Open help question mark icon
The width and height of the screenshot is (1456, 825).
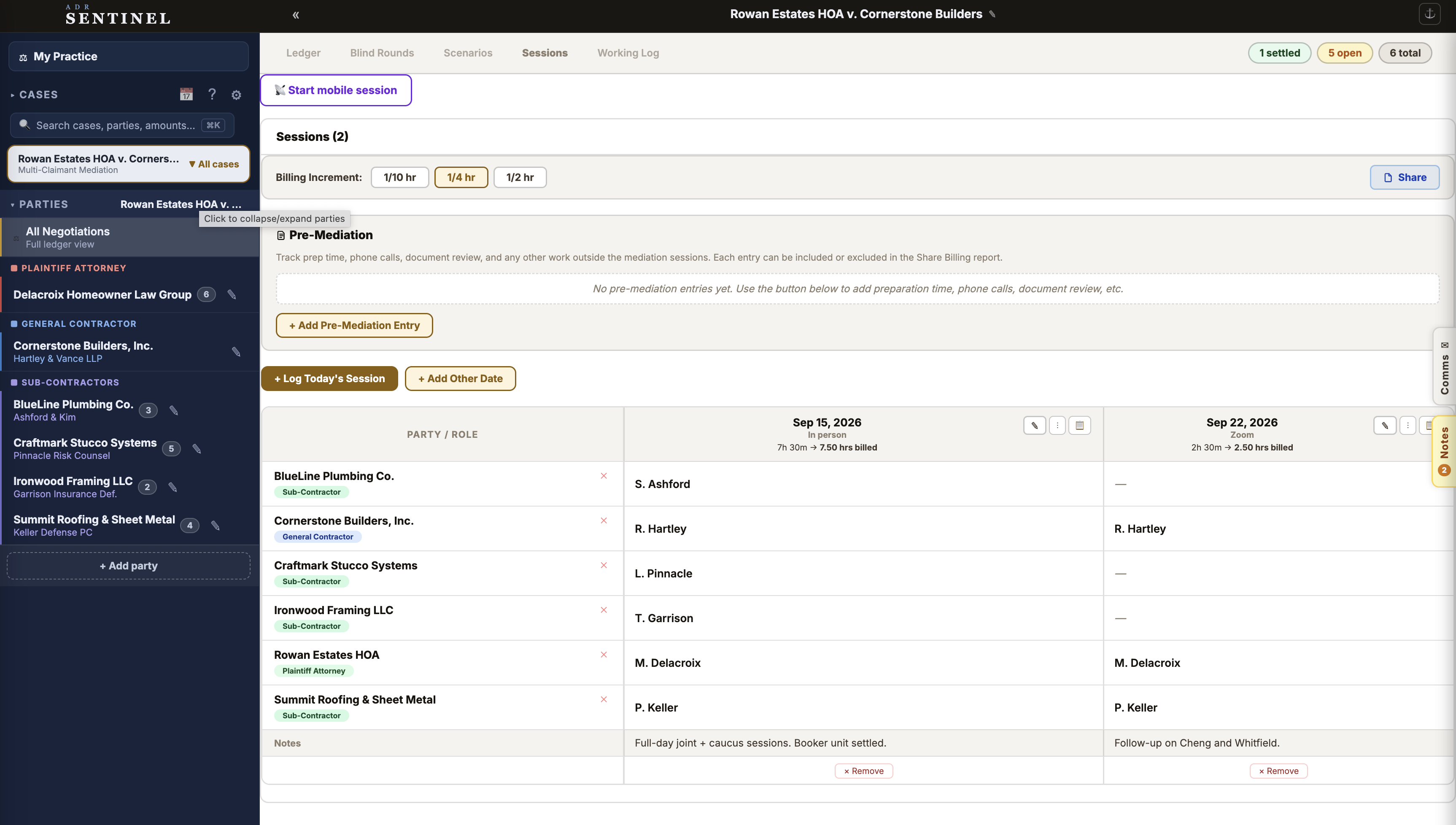pos(212,94)
